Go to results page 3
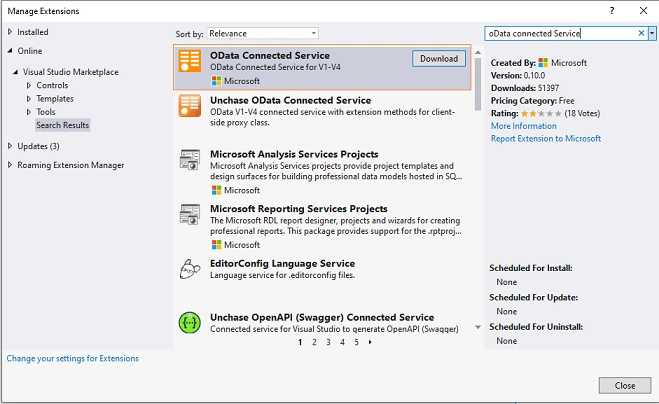 328,342
